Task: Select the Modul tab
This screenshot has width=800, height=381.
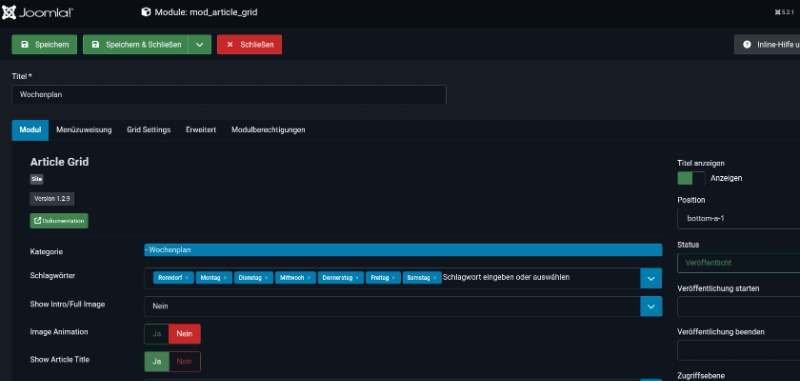Action: click(30, 130)
